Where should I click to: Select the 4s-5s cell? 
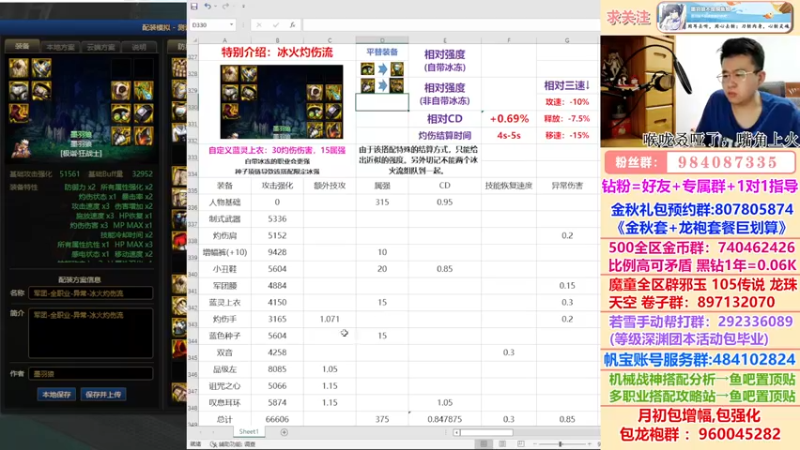[509, 136]
